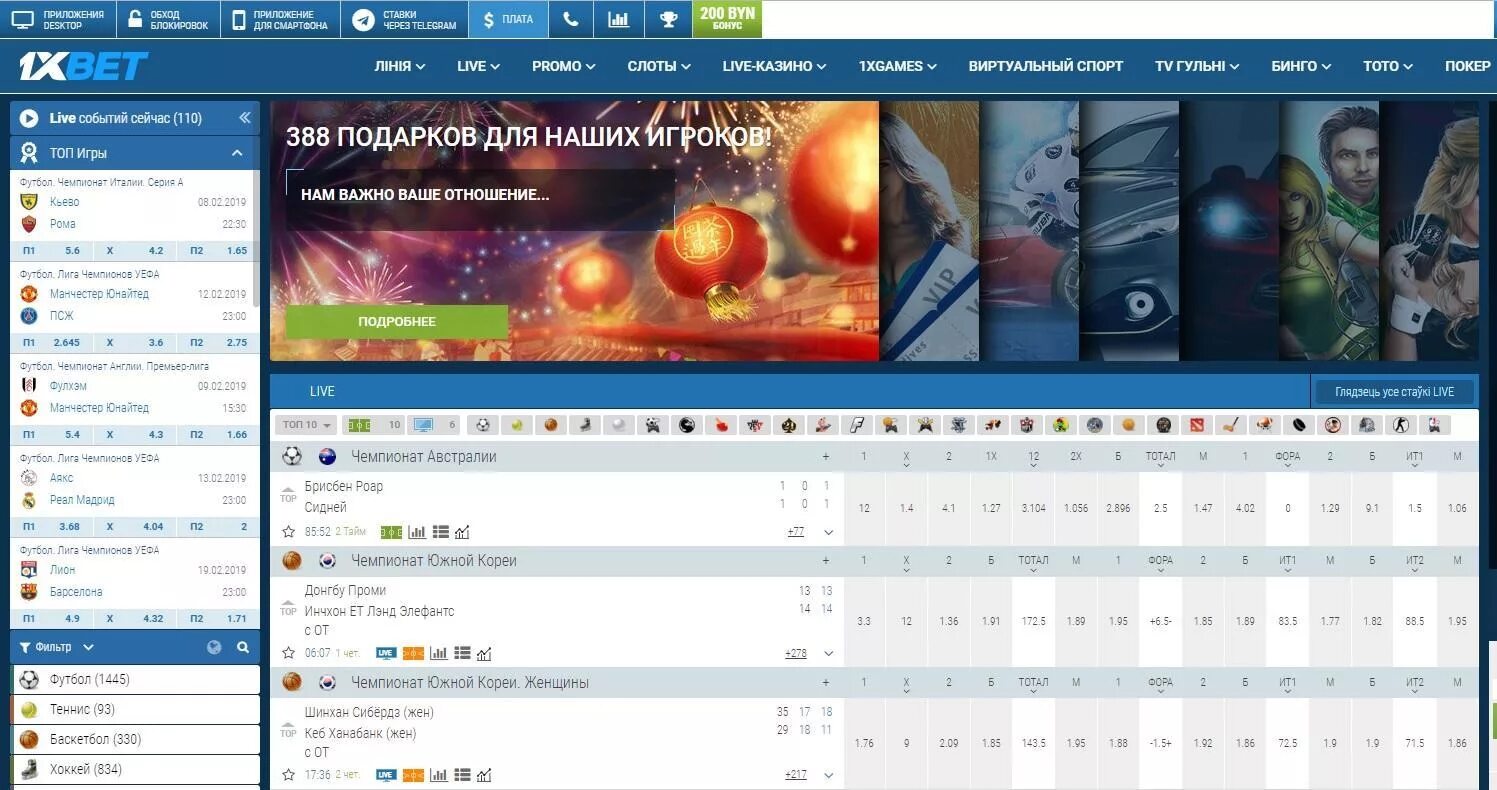Click the search magnifier in the filter bar
The width and height of the screenshot is (1497, 790).
pyautogui.click(x=243, y=647)
